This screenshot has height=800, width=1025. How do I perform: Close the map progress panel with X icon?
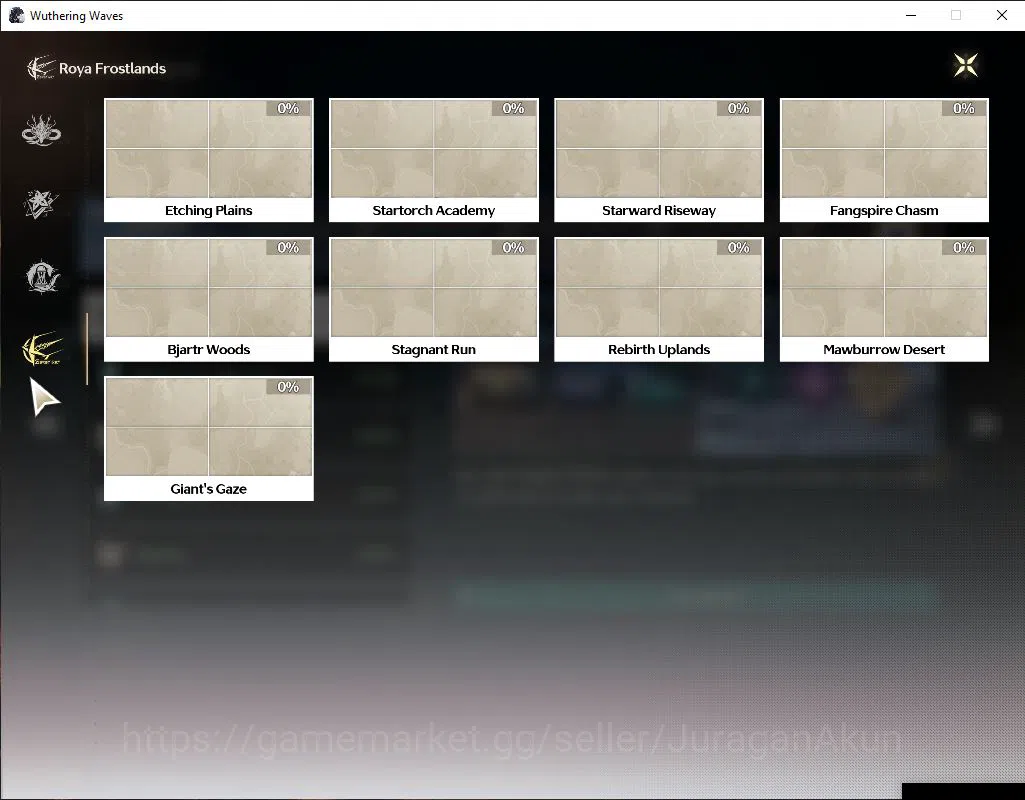coord(966,65)
